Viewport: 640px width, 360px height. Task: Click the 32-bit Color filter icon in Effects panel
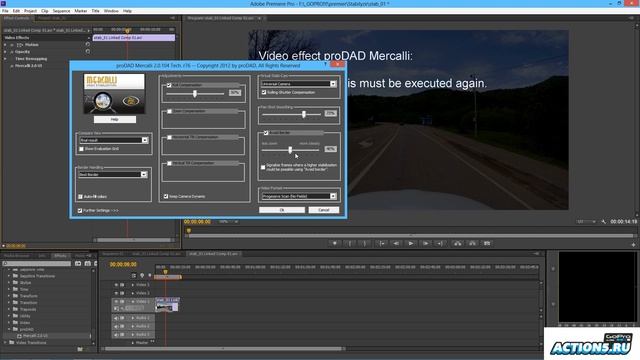point(87,264)
